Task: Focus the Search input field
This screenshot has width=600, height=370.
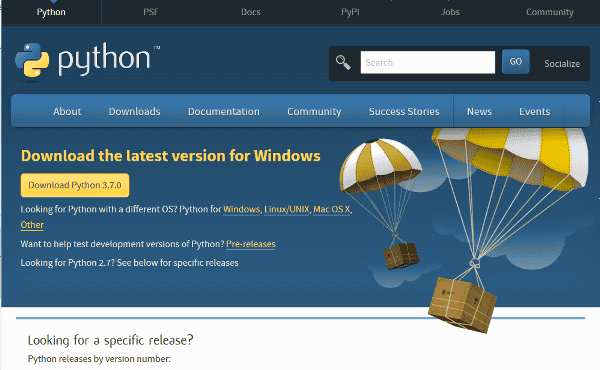Action: tap(427, 62)
